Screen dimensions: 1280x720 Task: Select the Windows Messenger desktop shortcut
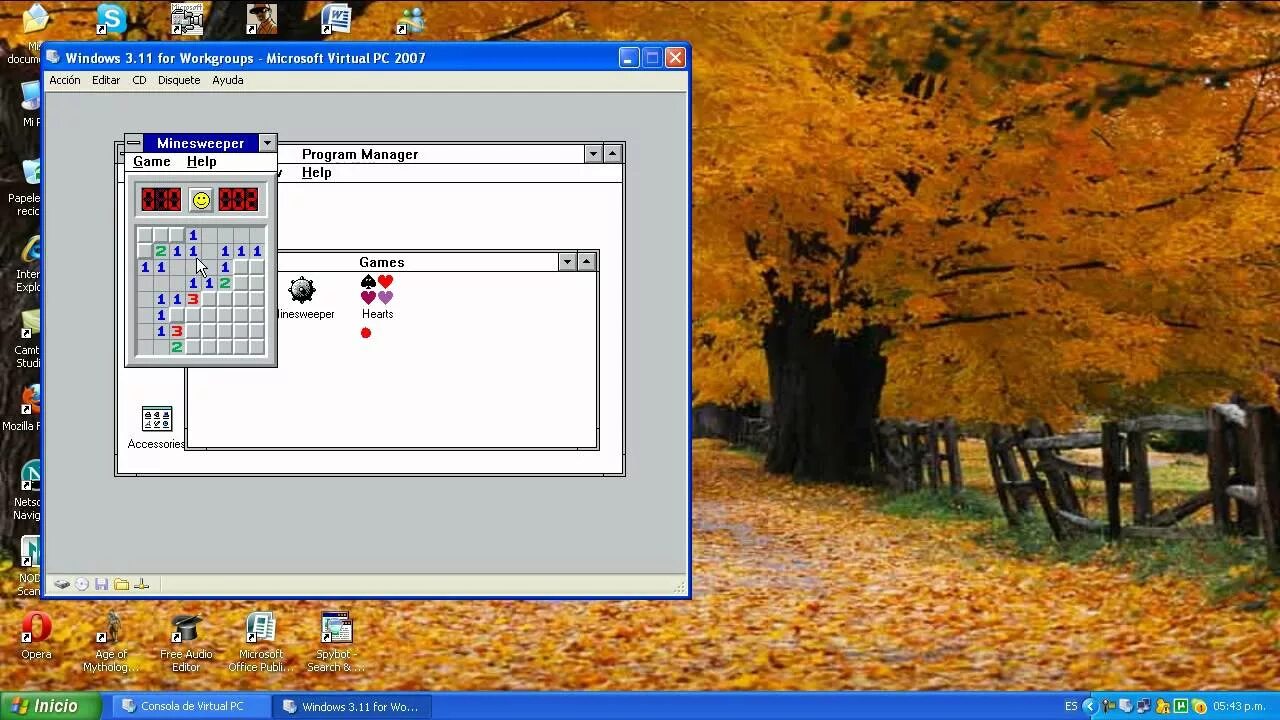click(x=411, y=18)
